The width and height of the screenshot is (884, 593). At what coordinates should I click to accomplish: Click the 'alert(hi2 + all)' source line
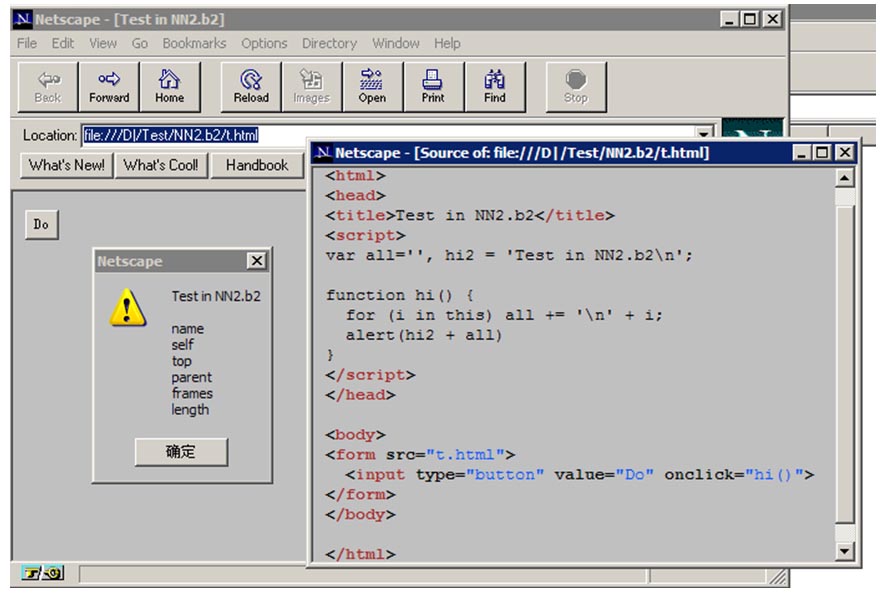click(423, 335)
